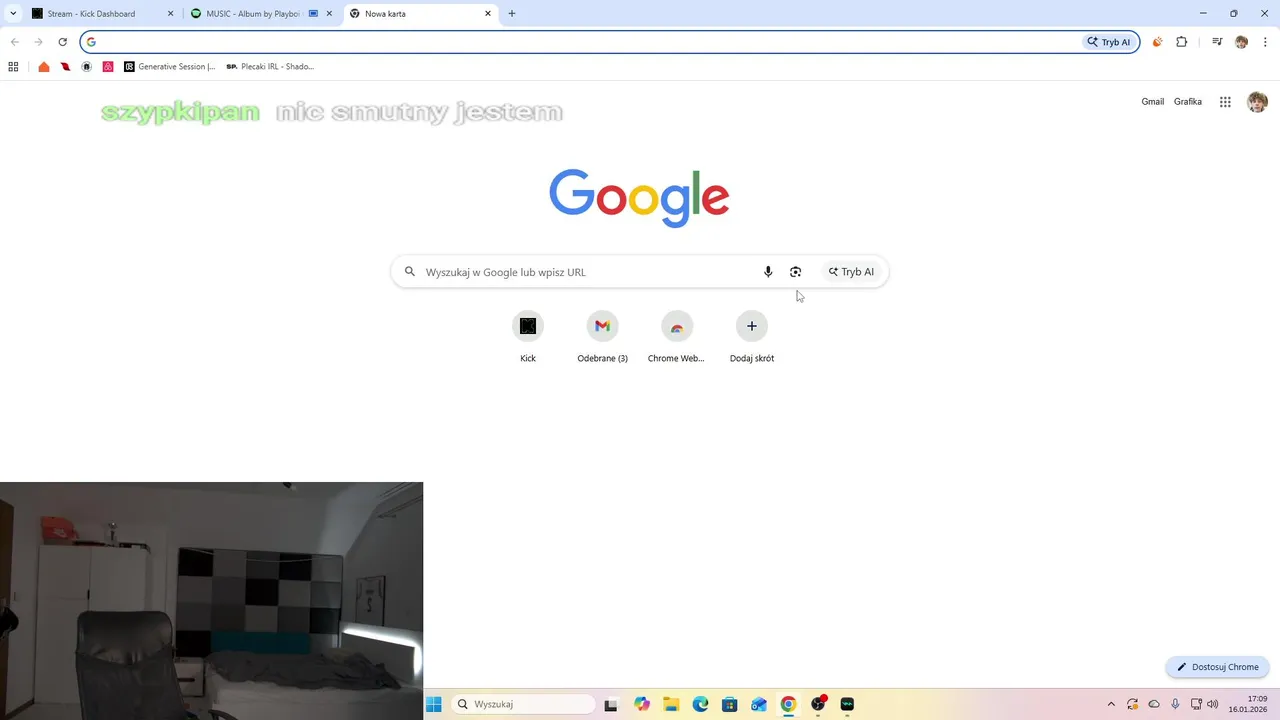Click Tryb AI in the address bar
Image resolution: width=1280 pixels, height=720 pixels.
(1109, 42)
